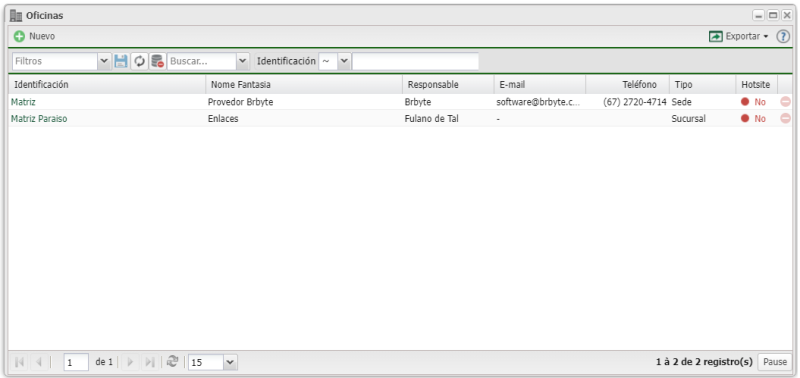Open the 15 page size dropdown

pyautogui.click(x=231, y=362)
